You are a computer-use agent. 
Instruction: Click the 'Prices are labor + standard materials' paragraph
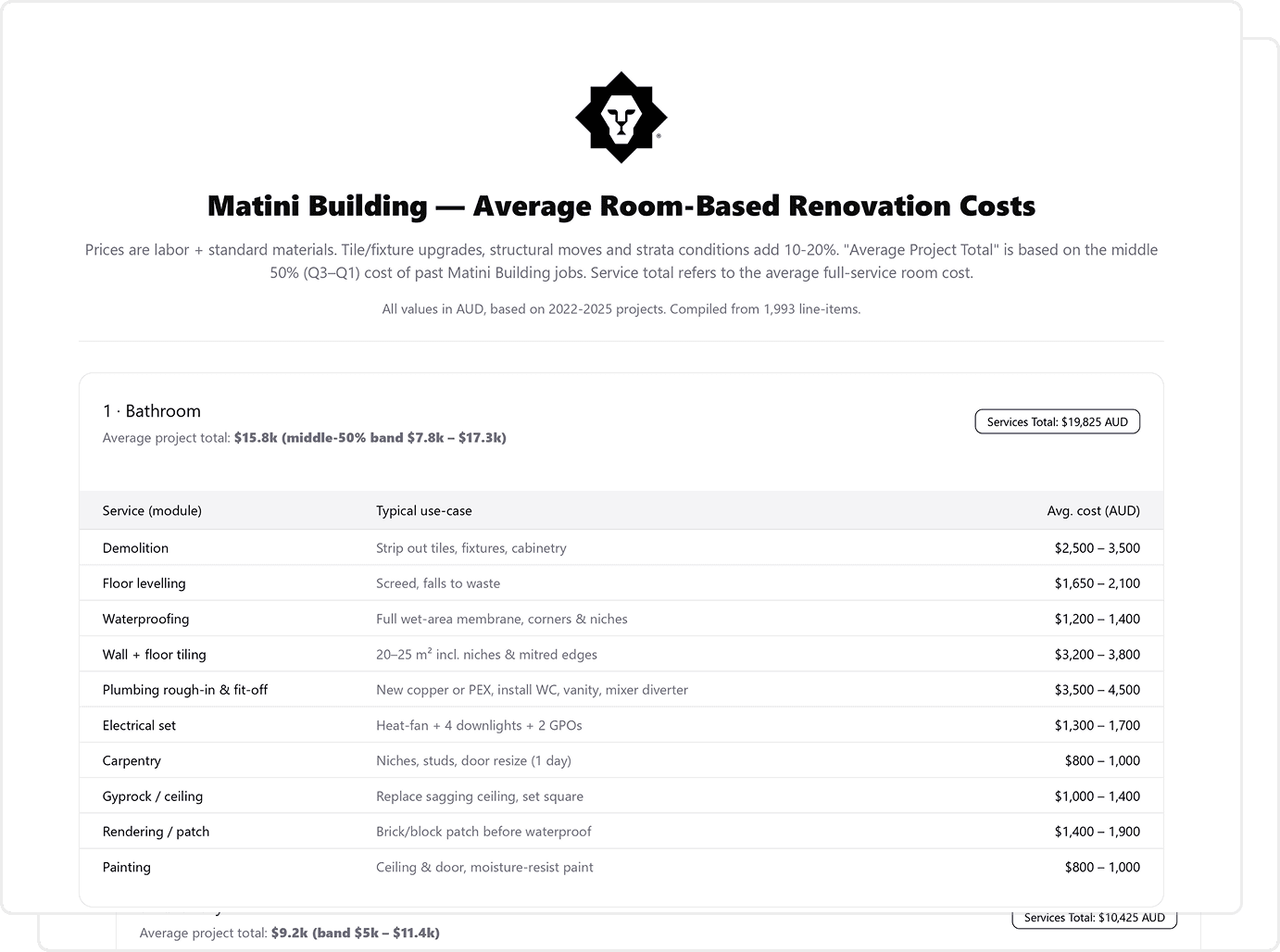tap(621, 261)
